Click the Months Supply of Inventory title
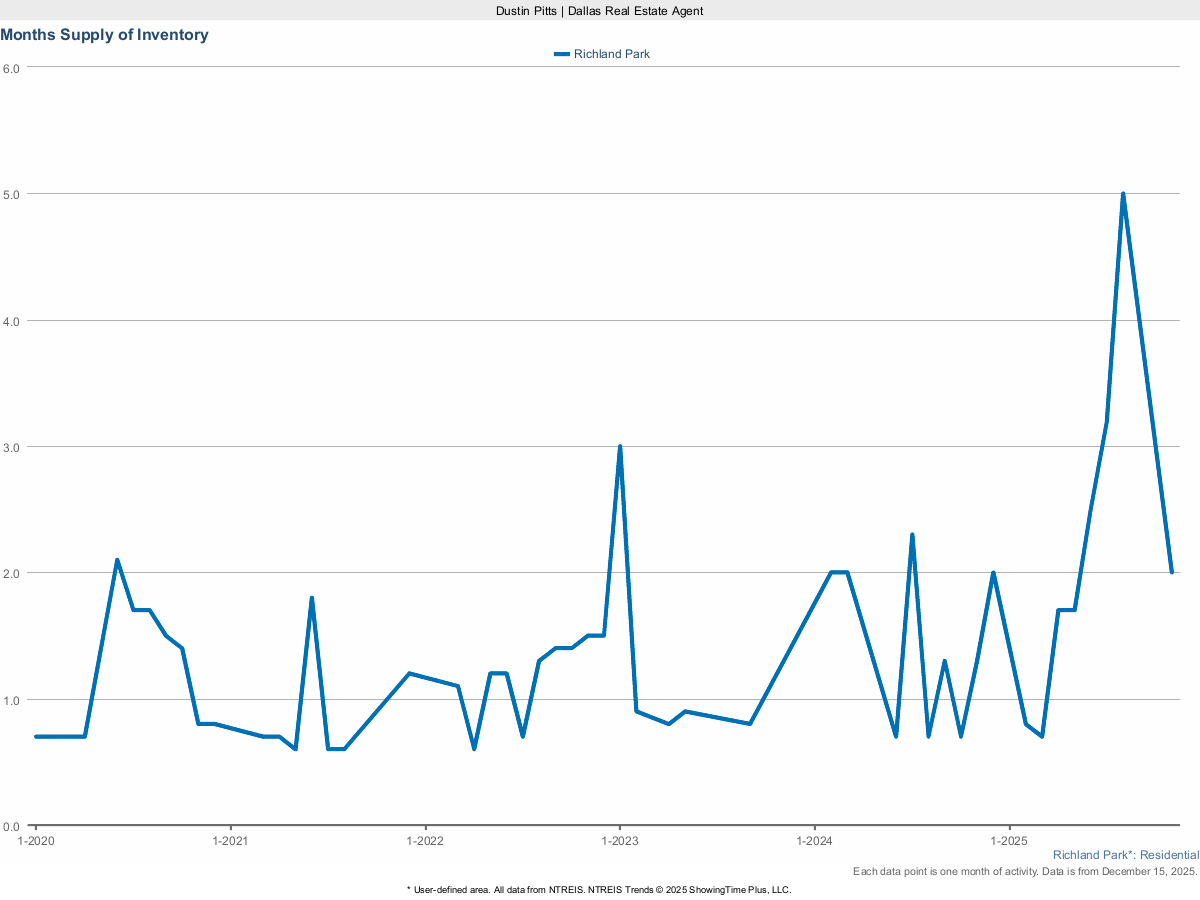This screenshot has width=1200, height=900. pos(105,35)
